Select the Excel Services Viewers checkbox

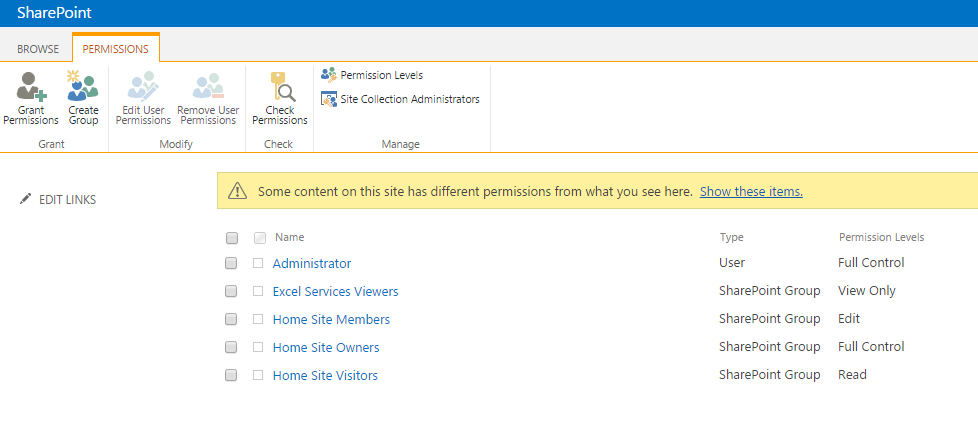tap(232, 291)
